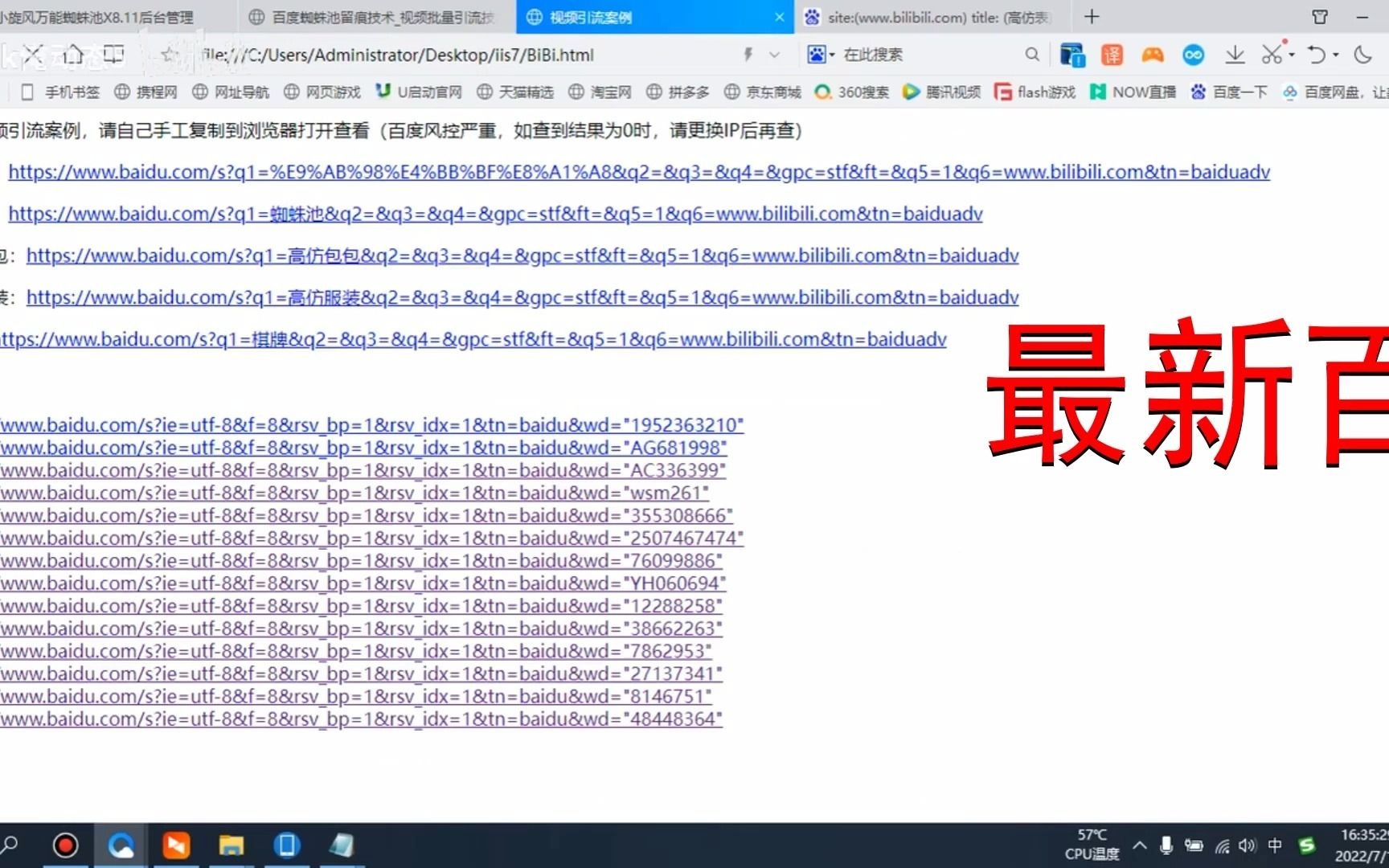The image size is (1389, 868).
Task: Open link with wd="1952363210"
Action: (372, 425)
